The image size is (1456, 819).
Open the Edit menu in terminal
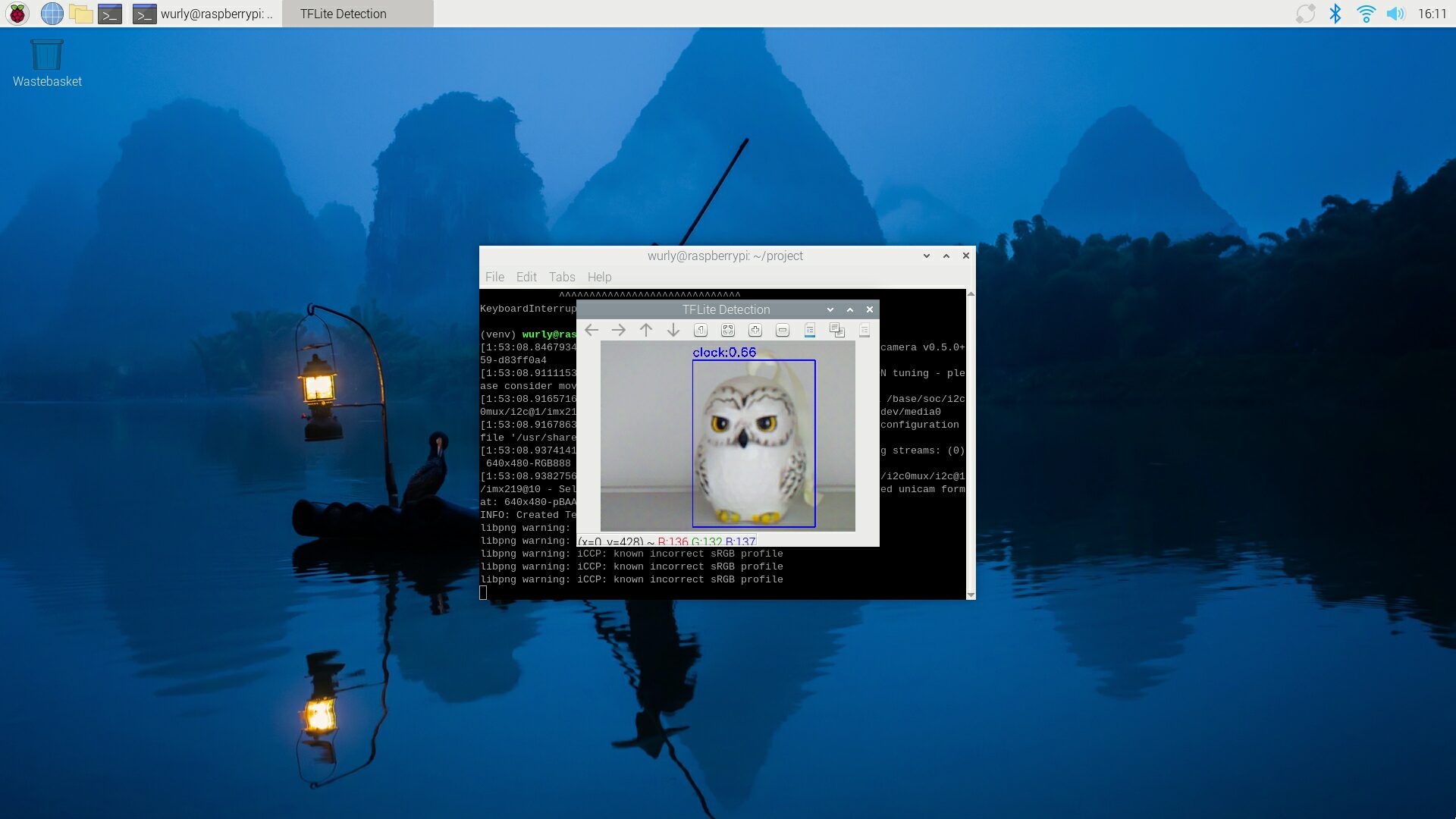tap(526, 277)
